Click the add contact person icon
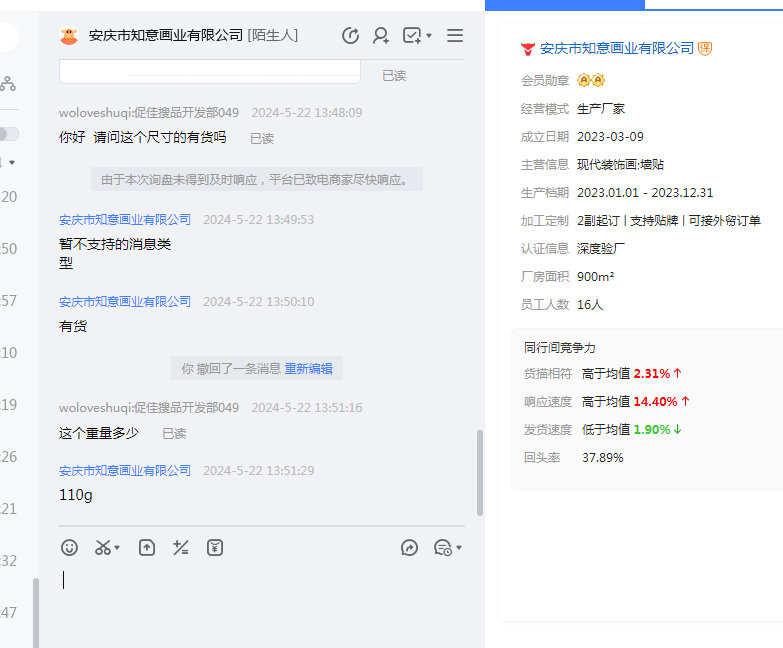 381,36
